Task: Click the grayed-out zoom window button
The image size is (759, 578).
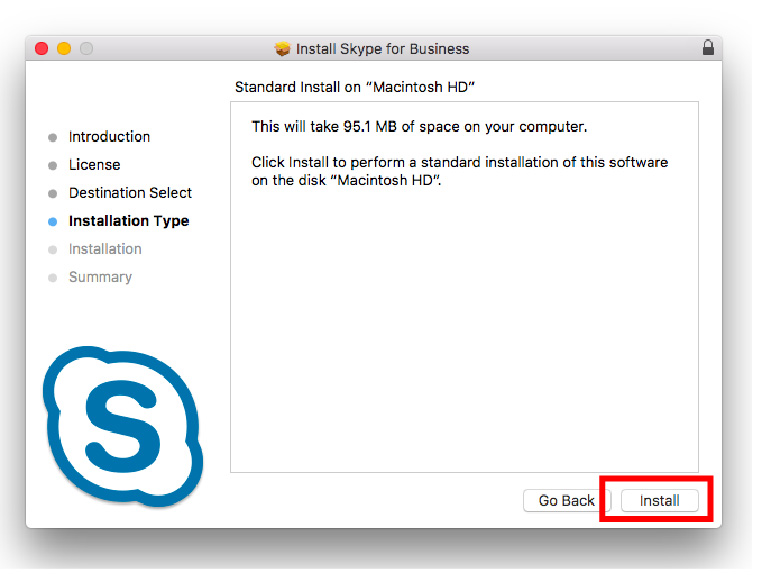Action: (86, 48)
